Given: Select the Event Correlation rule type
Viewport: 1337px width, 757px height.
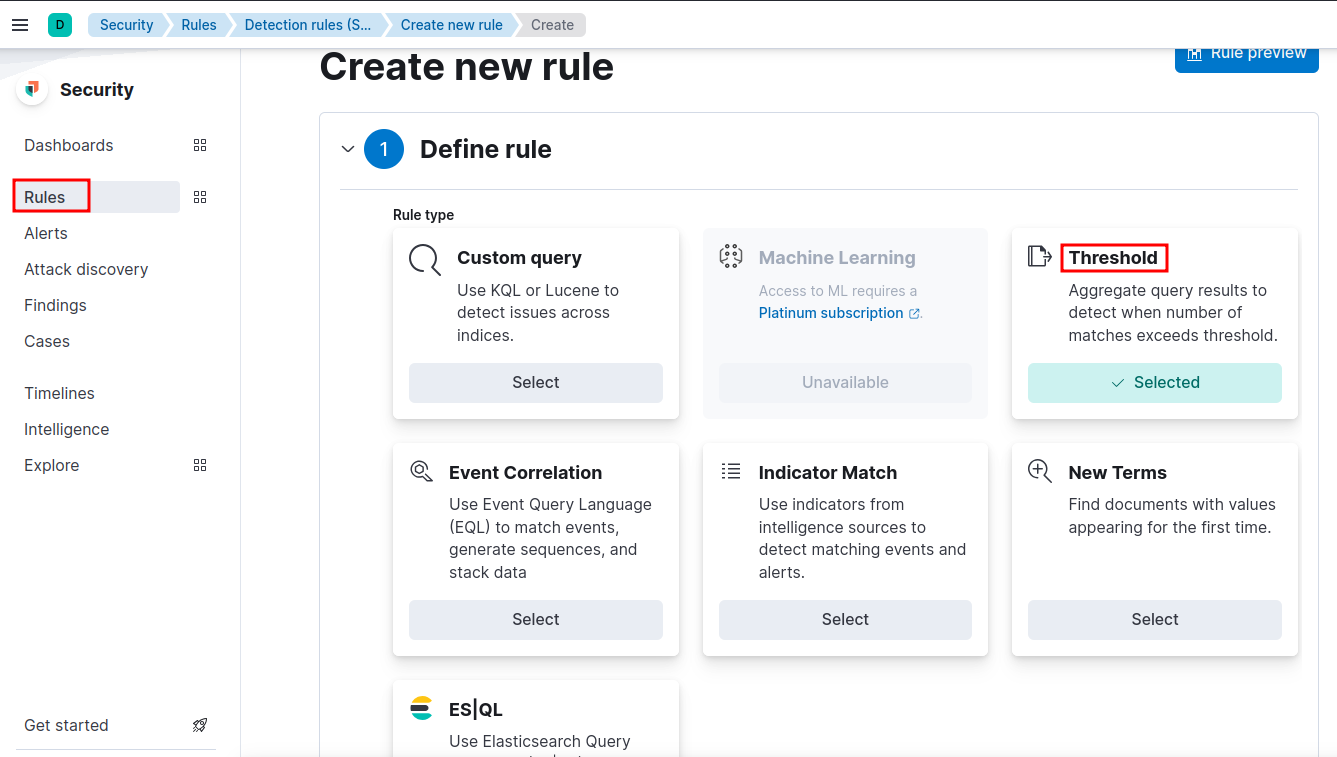Looking at the screenshot, I should pyautogui.click(x=535, y=619).
